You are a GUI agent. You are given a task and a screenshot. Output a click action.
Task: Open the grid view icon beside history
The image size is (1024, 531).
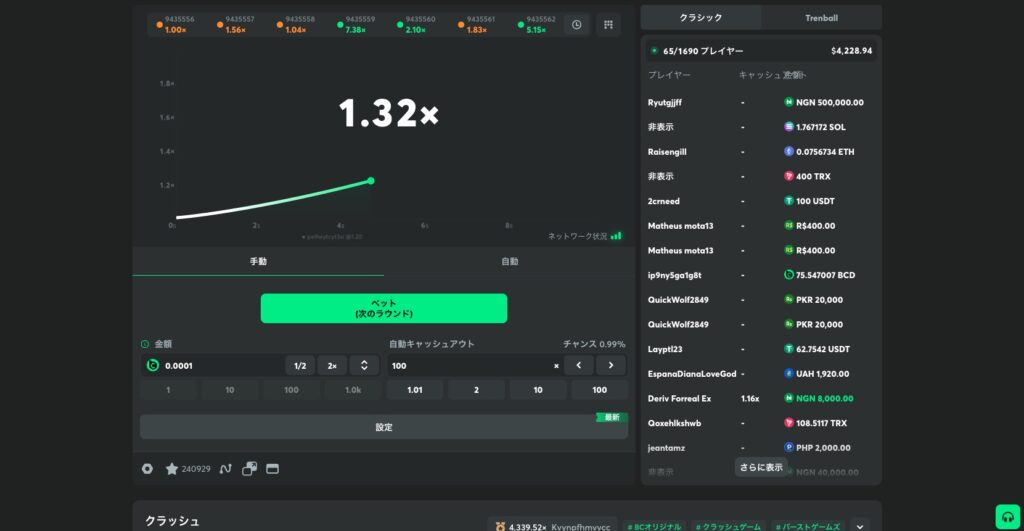(608, 25)
